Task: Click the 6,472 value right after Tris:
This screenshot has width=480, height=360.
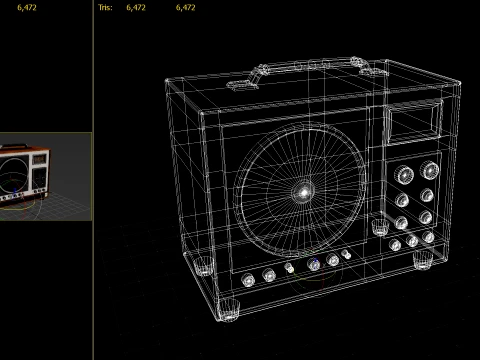Action: point(136,8)
